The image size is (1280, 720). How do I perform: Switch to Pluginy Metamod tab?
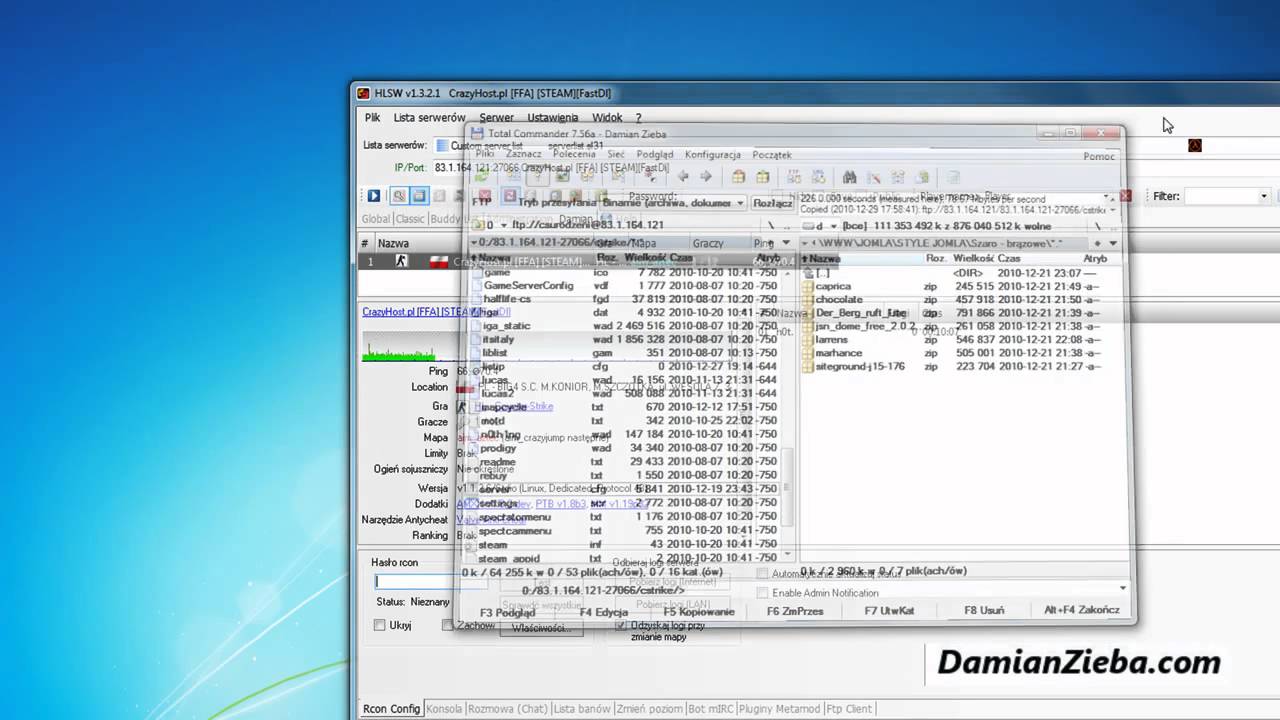coord(780,709)
